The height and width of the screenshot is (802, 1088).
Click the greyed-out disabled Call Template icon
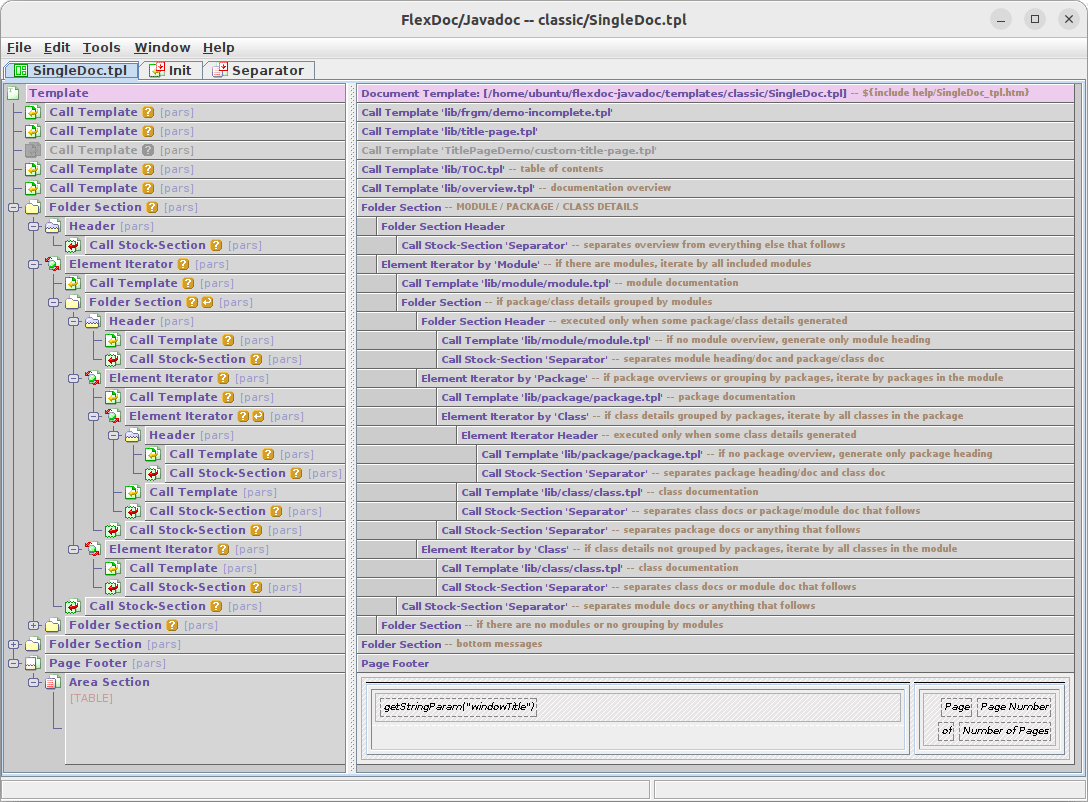tap(33, 150)
